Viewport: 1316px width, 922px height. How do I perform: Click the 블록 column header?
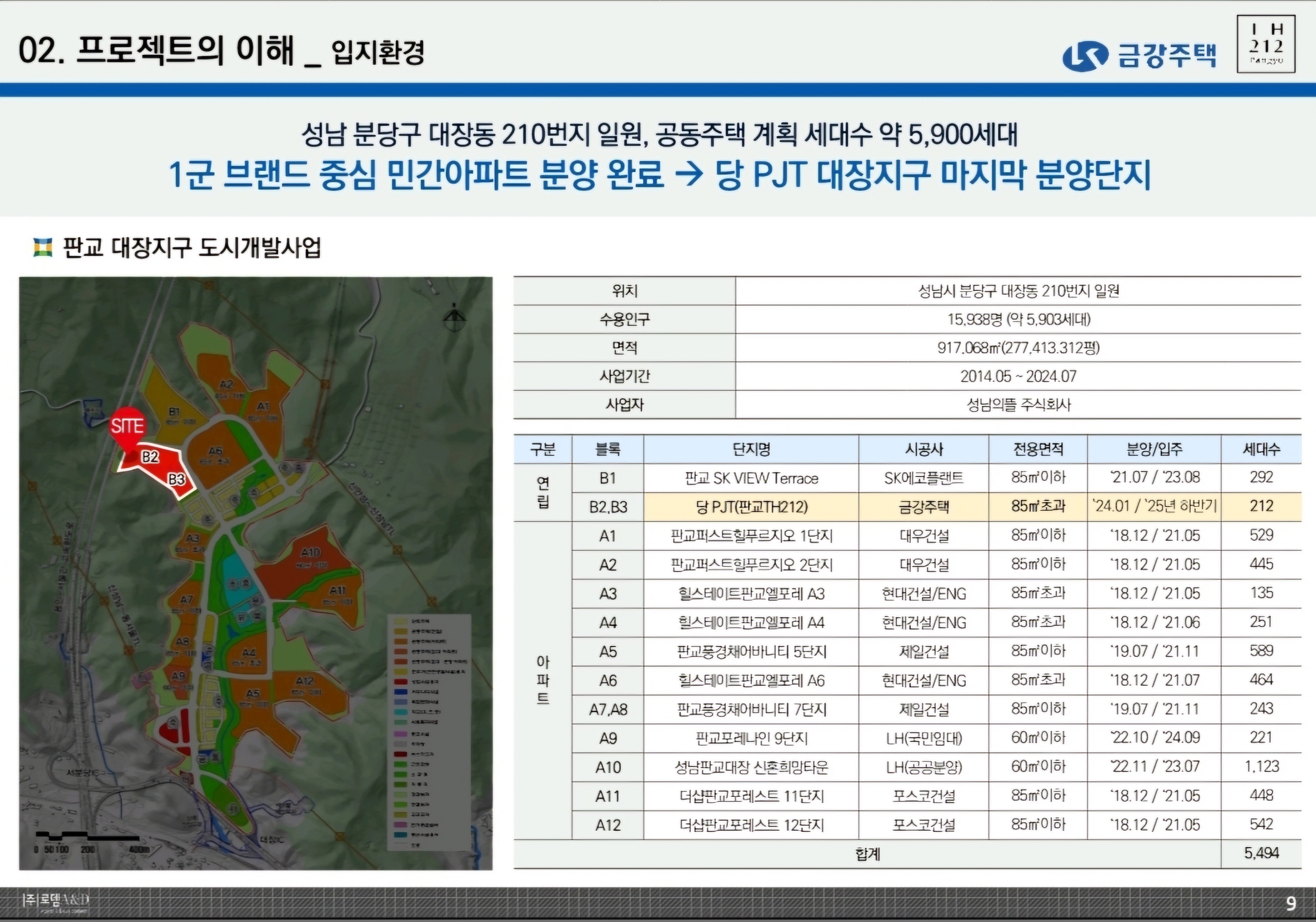tap(608, 449)
